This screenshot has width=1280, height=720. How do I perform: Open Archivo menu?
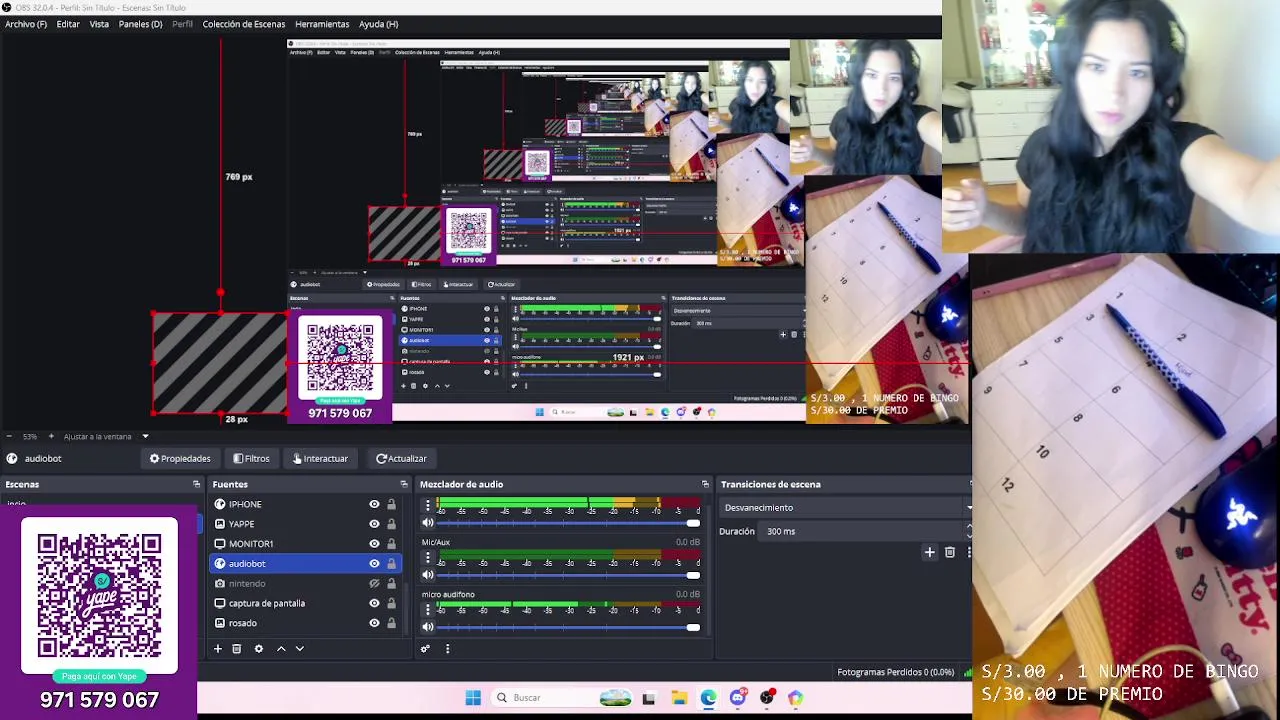(x=26, y=24)
